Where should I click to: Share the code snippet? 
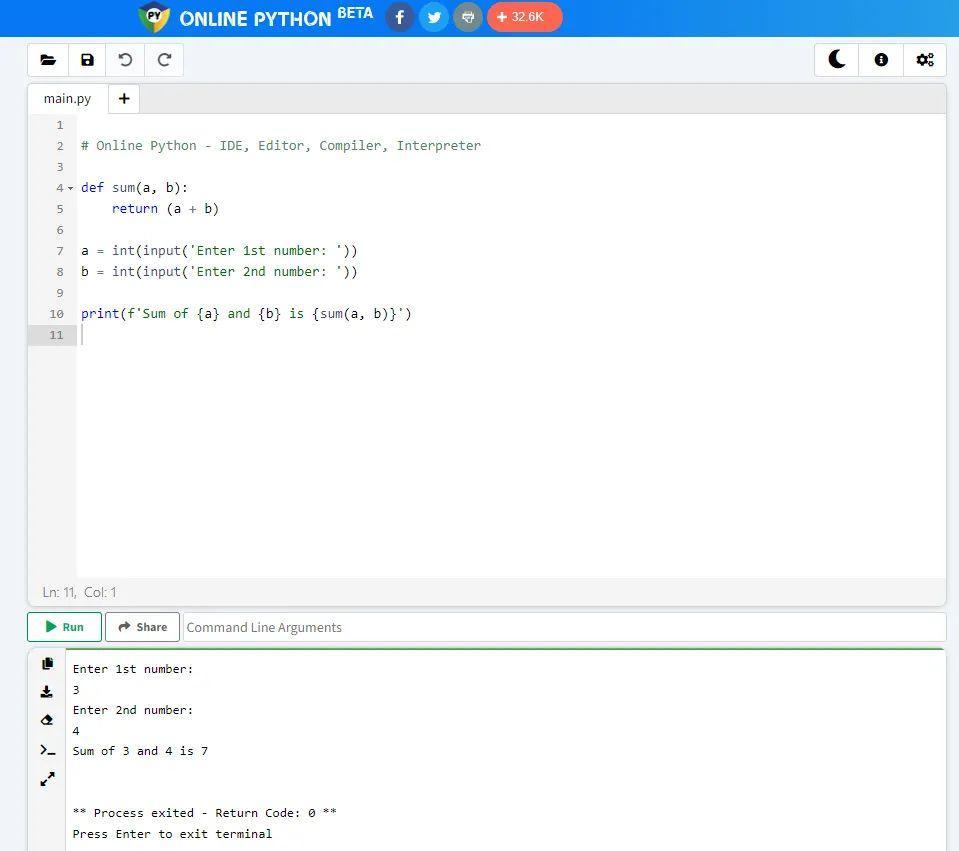point(142,627)
